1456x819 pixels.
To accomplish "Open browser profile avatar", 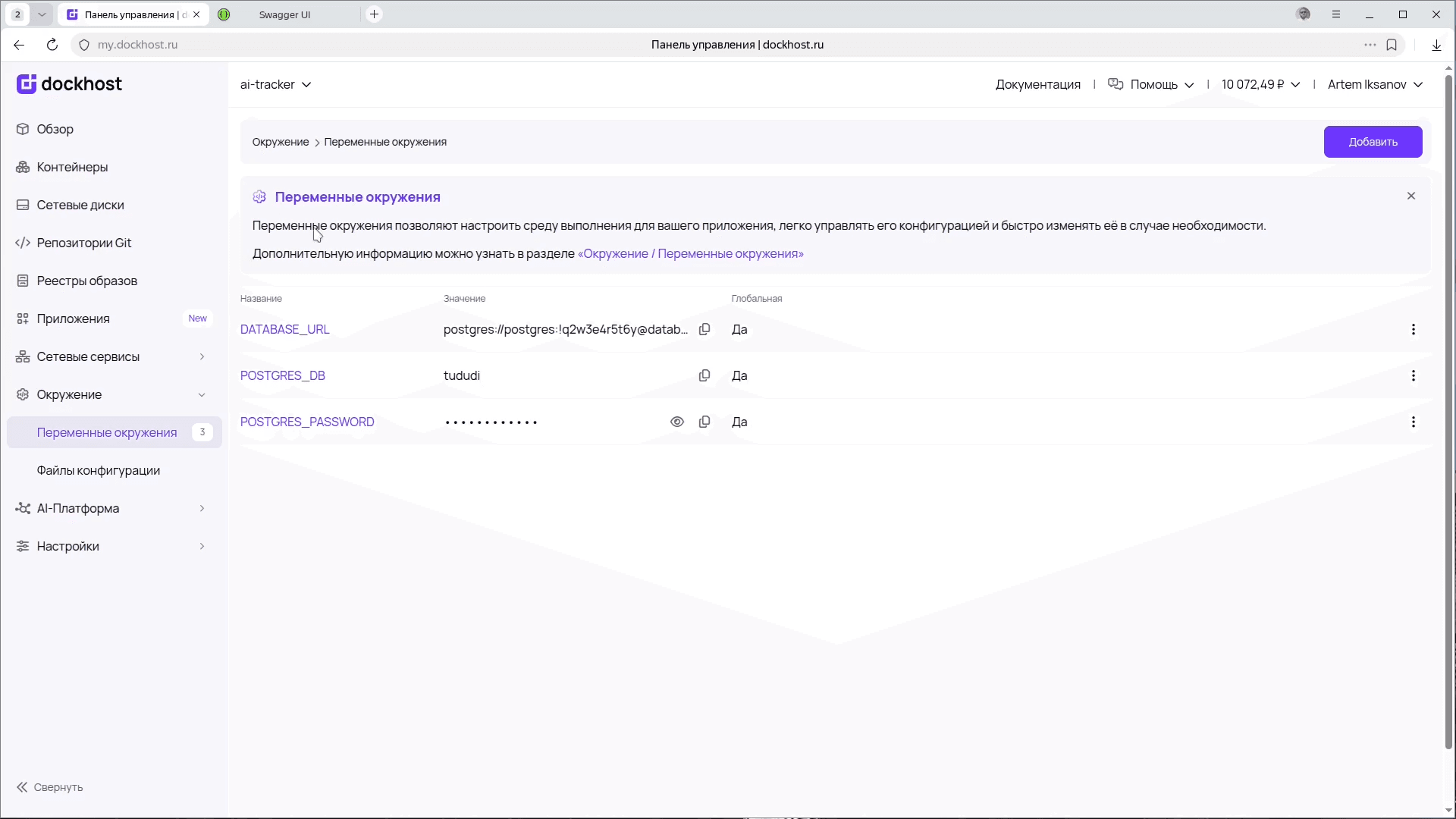I will tap(1304, 14).
